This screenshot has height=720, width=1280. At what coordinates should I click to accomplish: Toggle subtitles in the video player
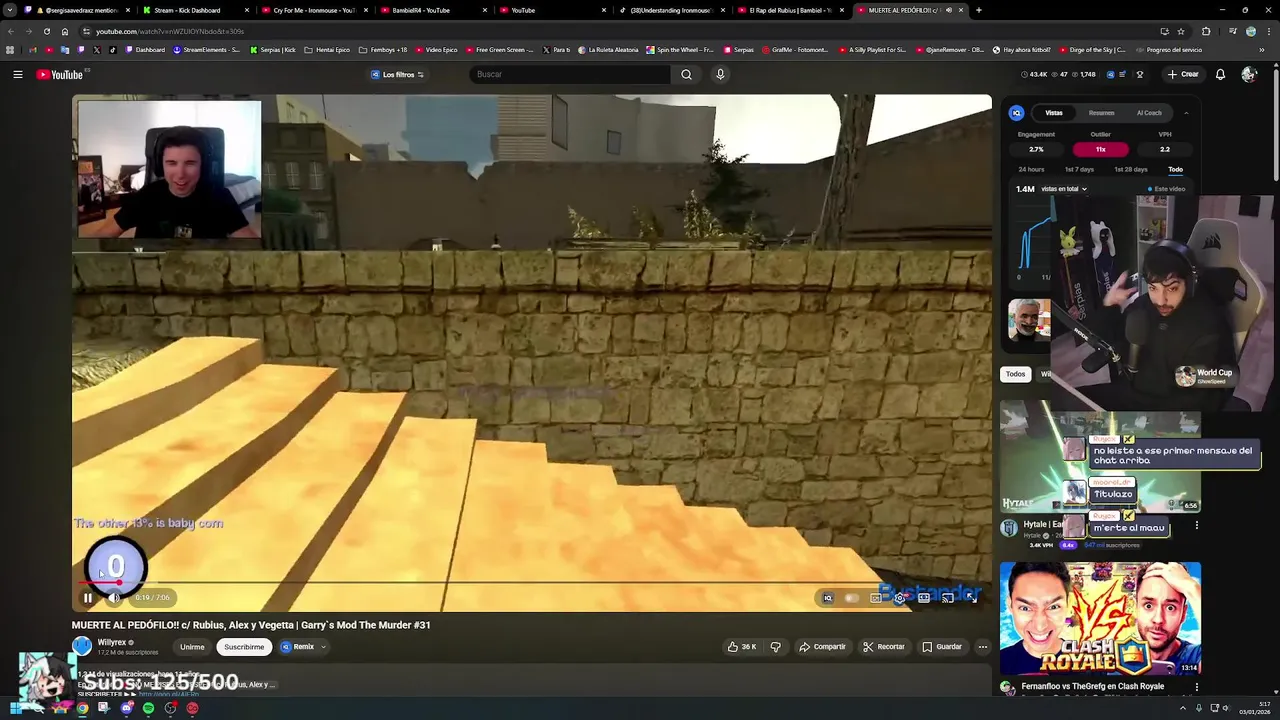(x=875, y=598)
